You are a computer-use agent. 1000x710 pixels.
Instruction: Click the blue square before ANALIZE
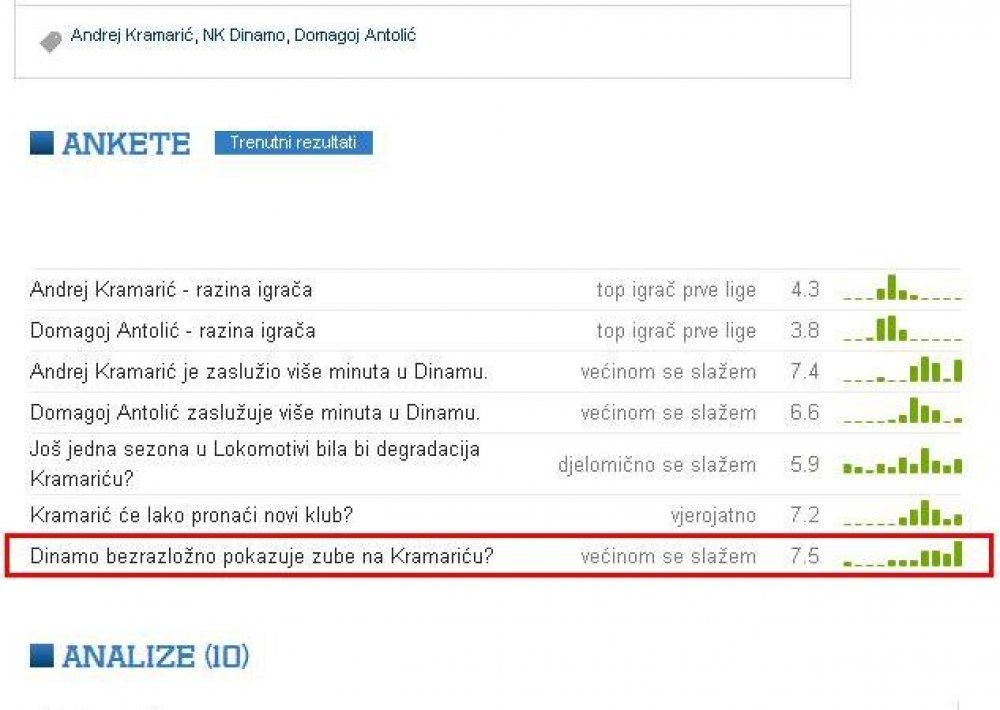tap(41, 655)
